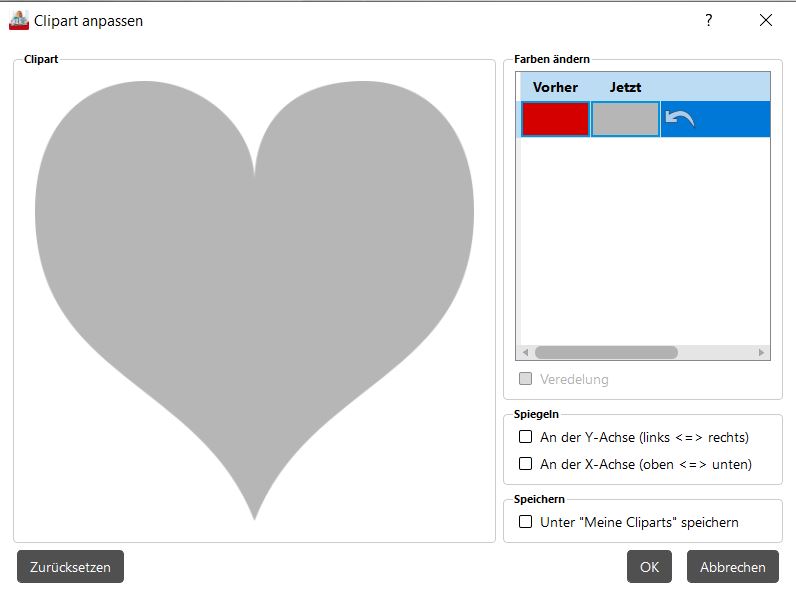The image size is (796, 596).
Task: Click the undo color change arrow icon
Action: (679, 119)
